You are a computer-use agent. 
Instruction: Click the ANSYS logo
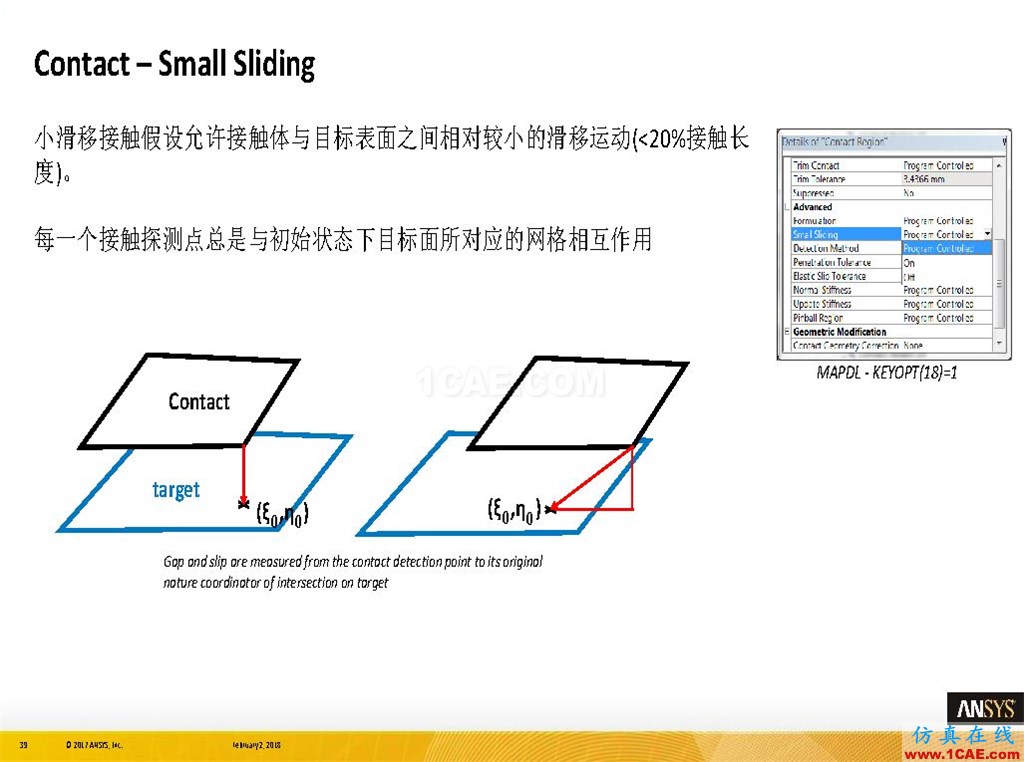pos(985,708)
